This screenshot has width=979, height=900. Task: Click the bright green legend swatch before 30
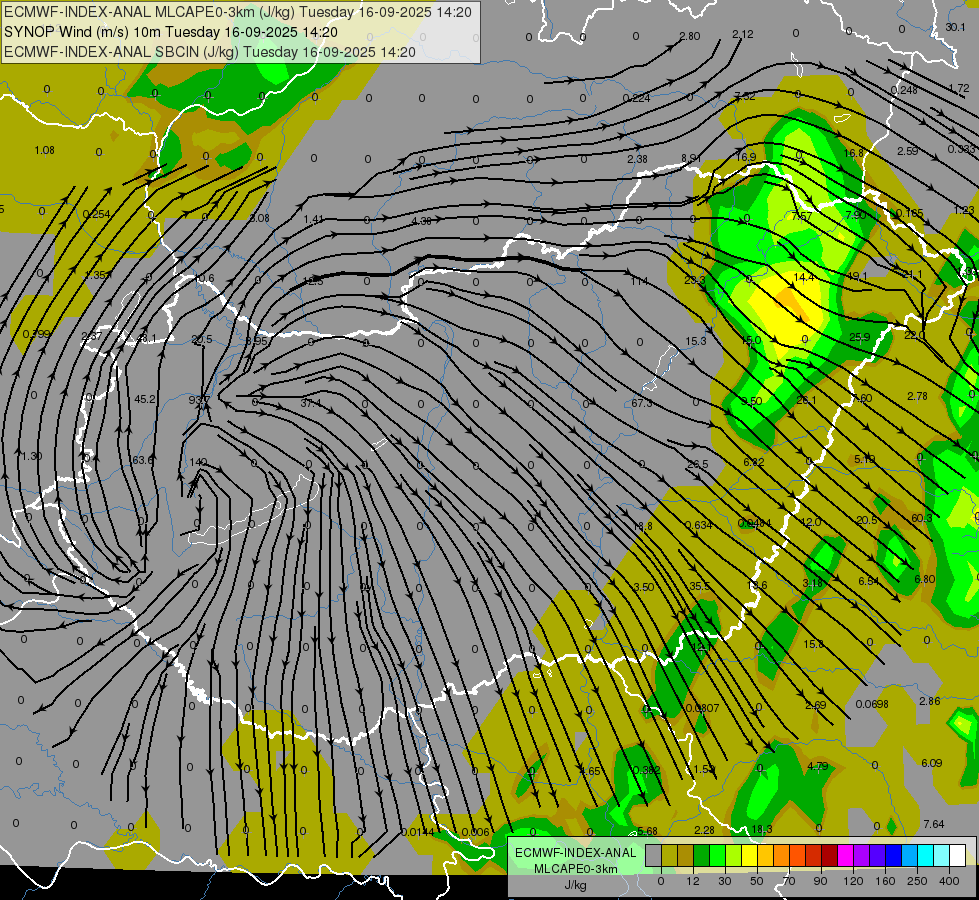717,855
